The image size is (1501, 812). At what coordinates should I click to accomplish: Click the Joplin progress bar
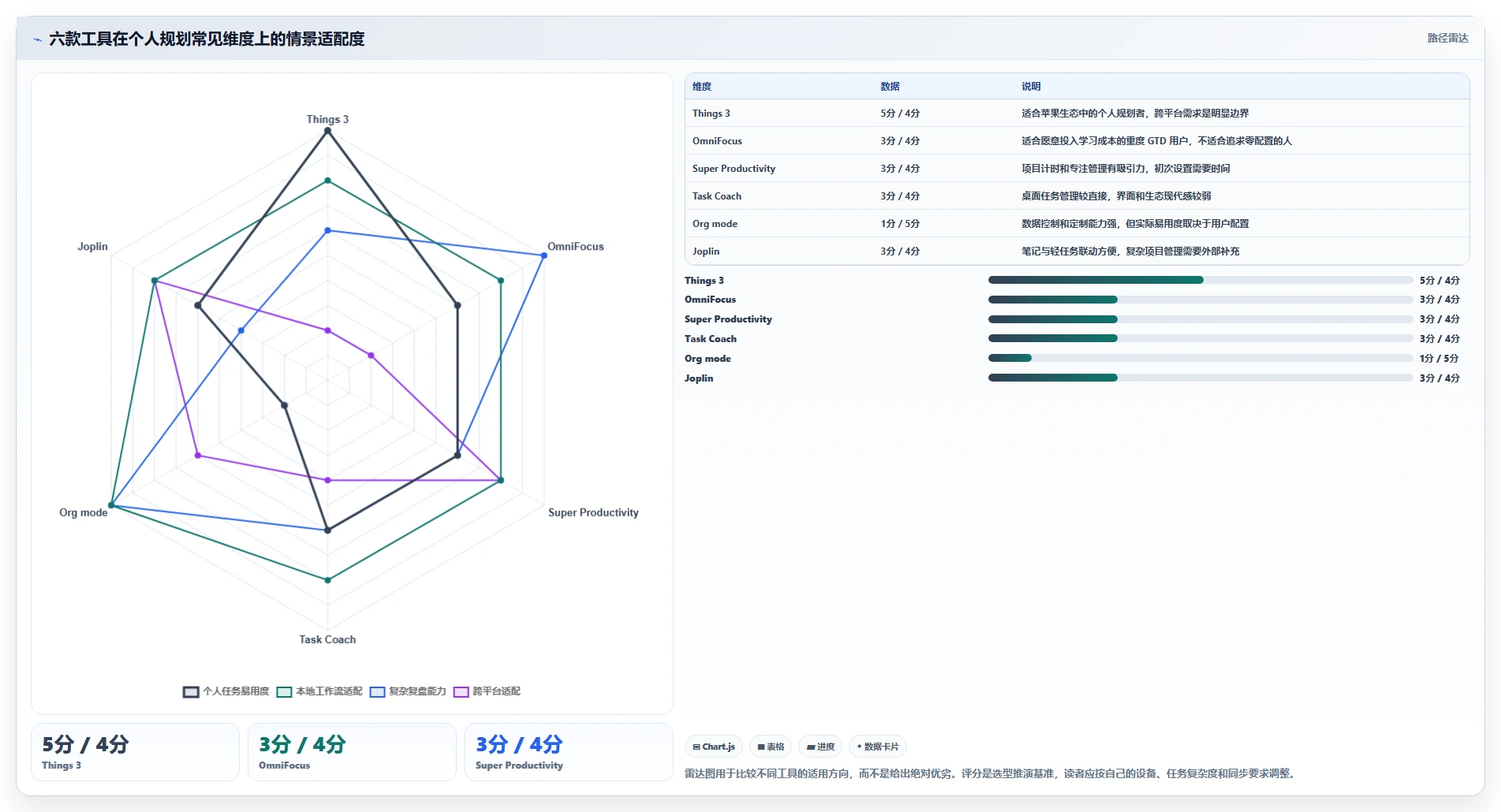click(1200, 378)
